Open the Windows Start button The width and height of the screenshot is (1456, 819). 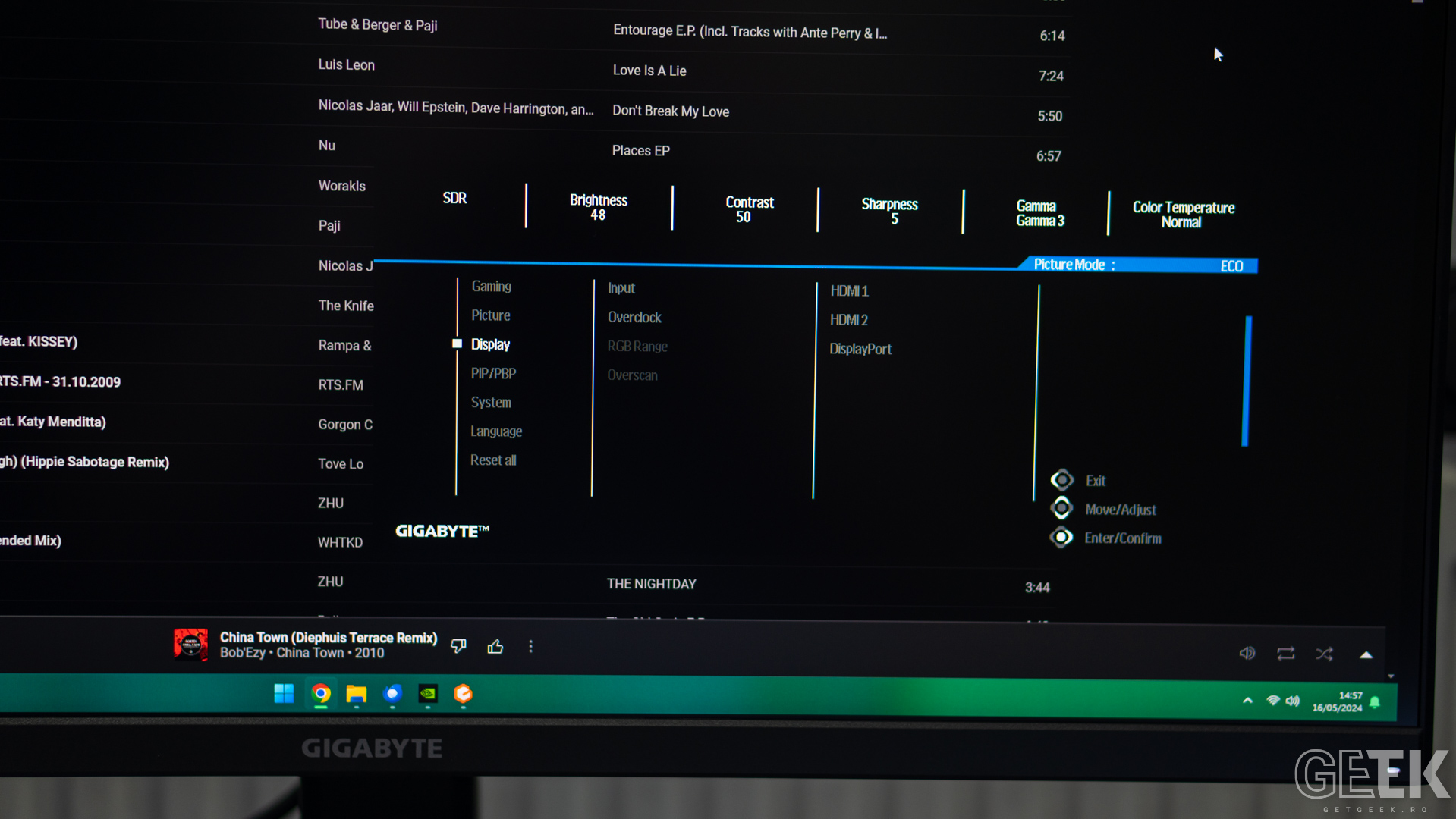point(284,693)
